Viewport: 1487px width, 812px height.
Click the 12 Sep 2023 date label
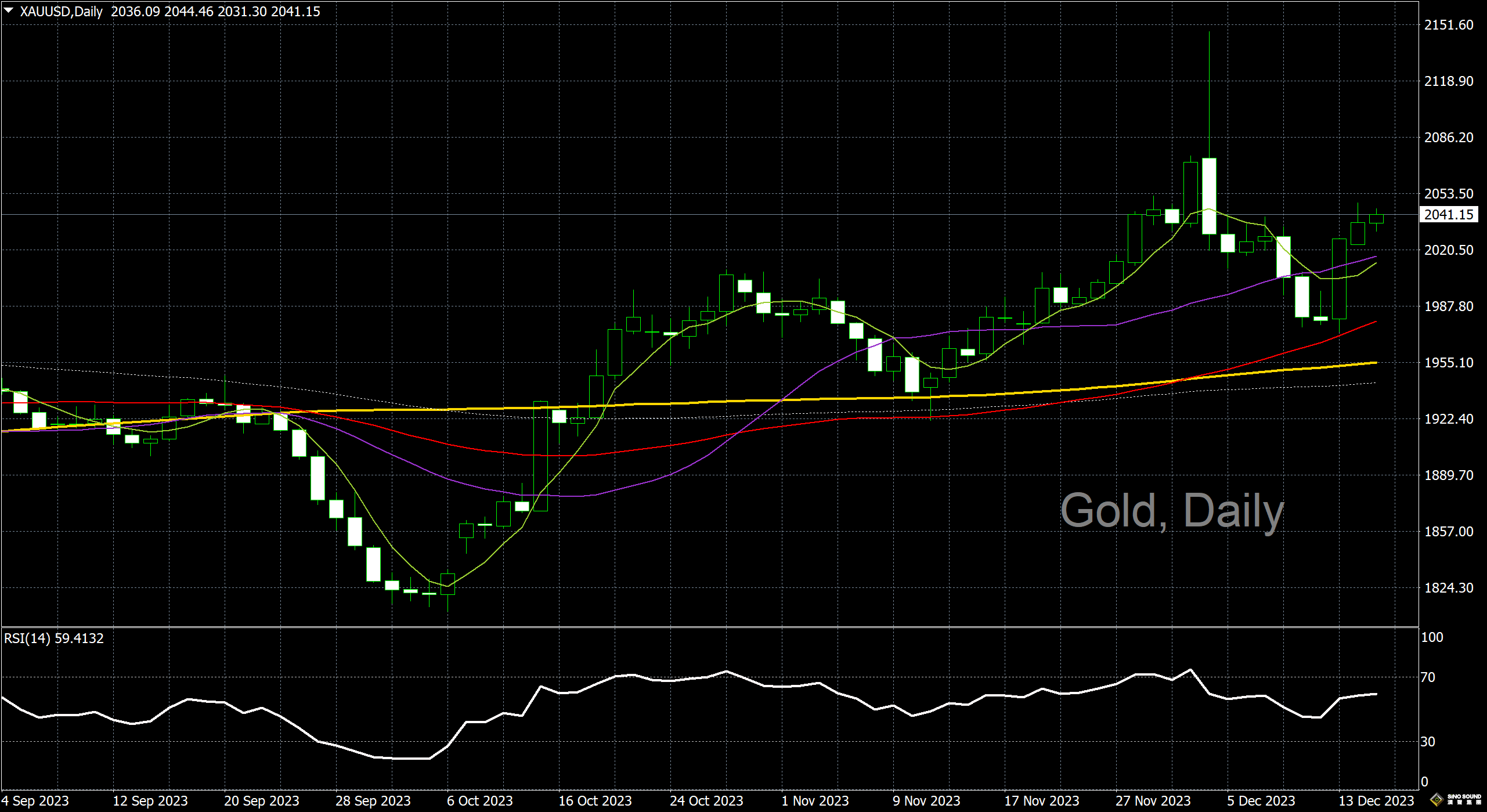[150, 801]
